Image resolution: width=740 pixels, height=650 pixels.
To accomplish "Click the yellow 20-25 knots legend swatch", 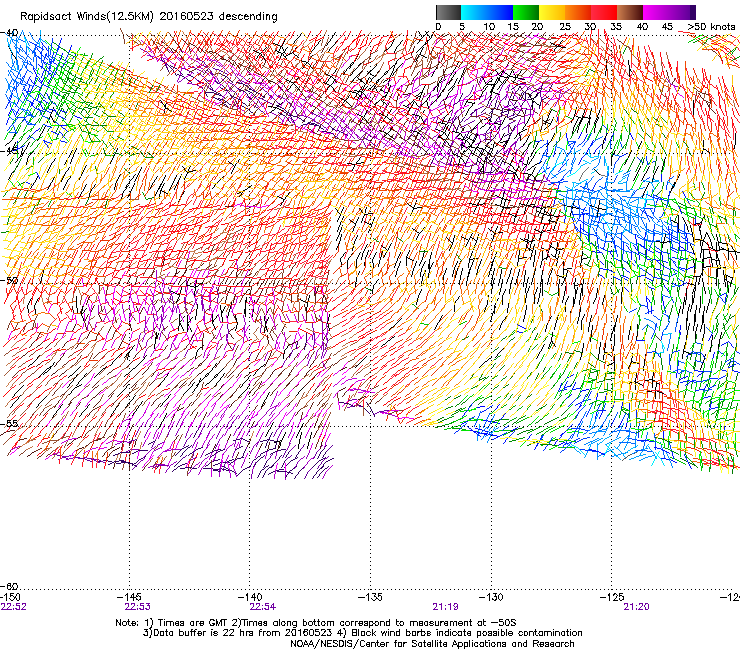I will point(552,12).
